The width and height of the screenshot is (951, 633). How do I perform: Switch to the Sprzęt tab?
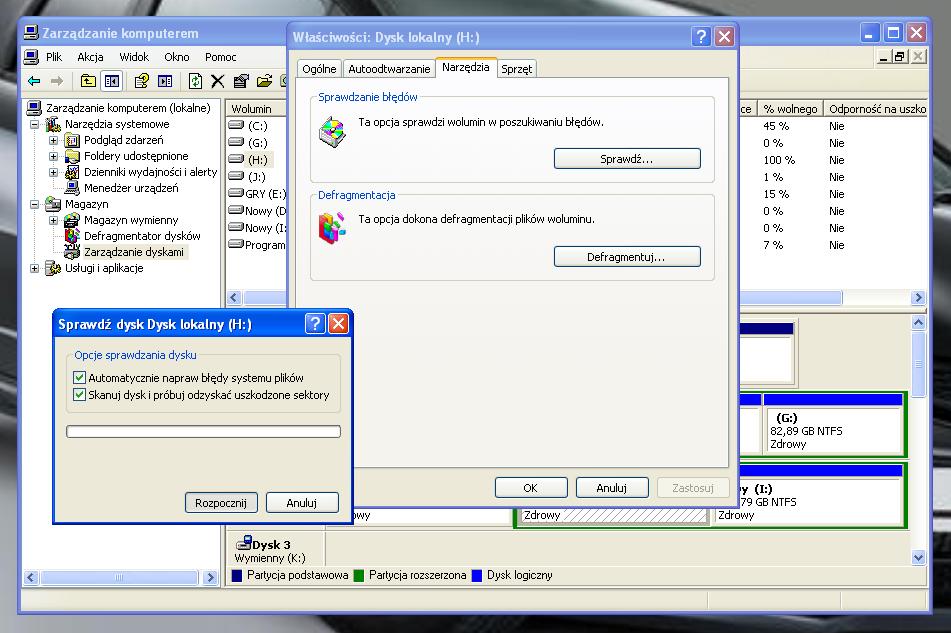click(517, 69)
